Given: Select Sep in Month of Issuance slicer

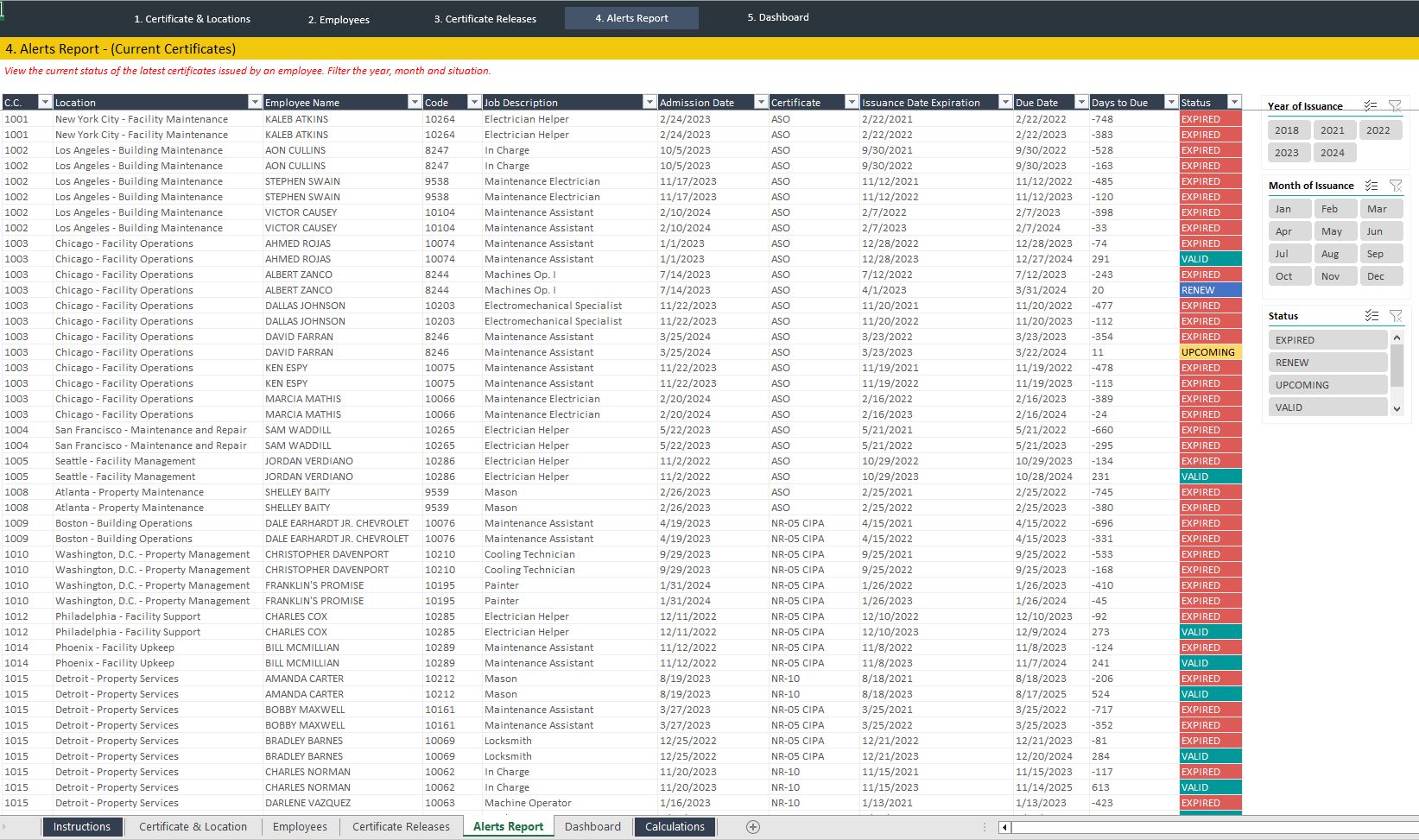Looking at the screenshot, I should (x=1381, y=254).
